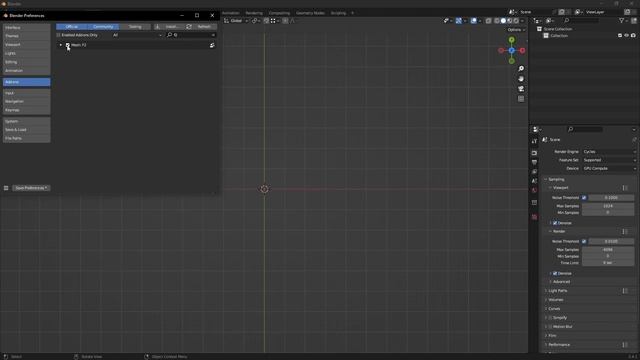The width and height of the screenshot is (640, 360).
Task: Click the Mesh: F2 addon user icon
Action: coord(212,45)
